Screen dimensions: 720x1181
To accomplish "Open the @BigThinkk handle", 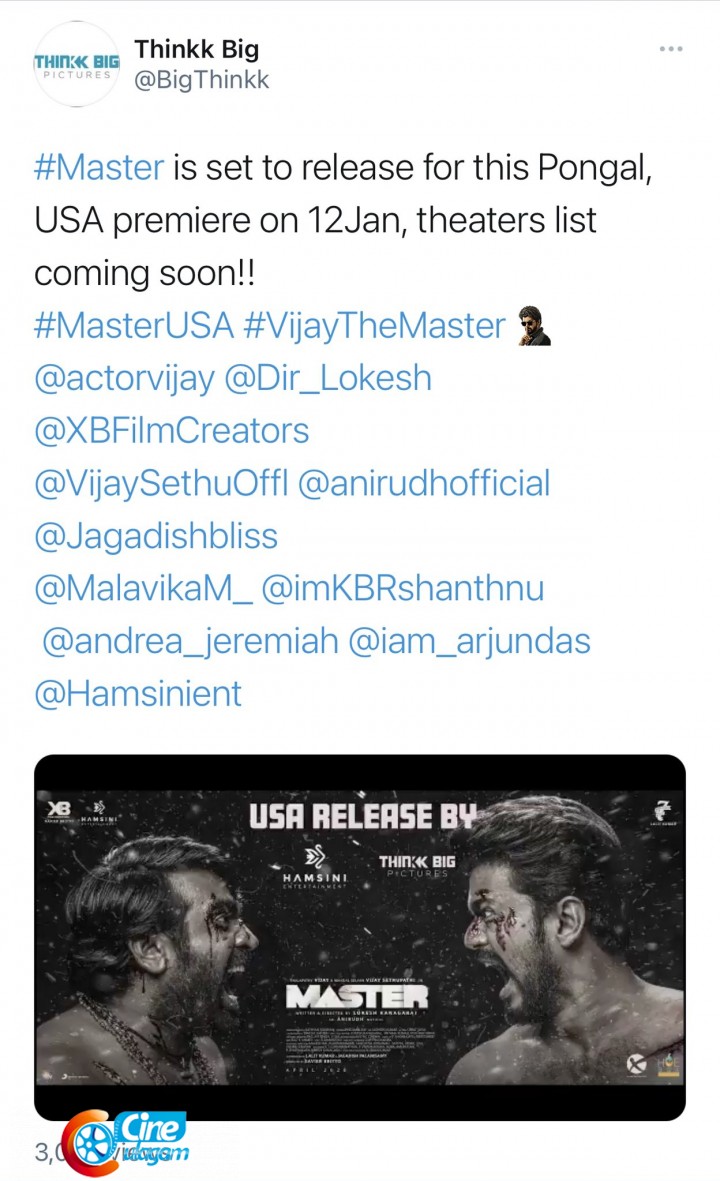I will pyautogui.click(x=201, y=80).
